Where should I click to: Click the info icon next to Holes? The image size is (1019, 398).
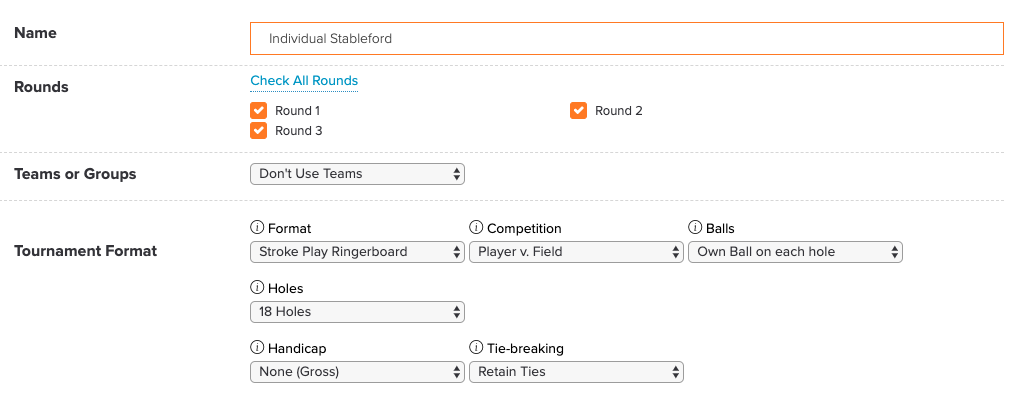(257, 287)
